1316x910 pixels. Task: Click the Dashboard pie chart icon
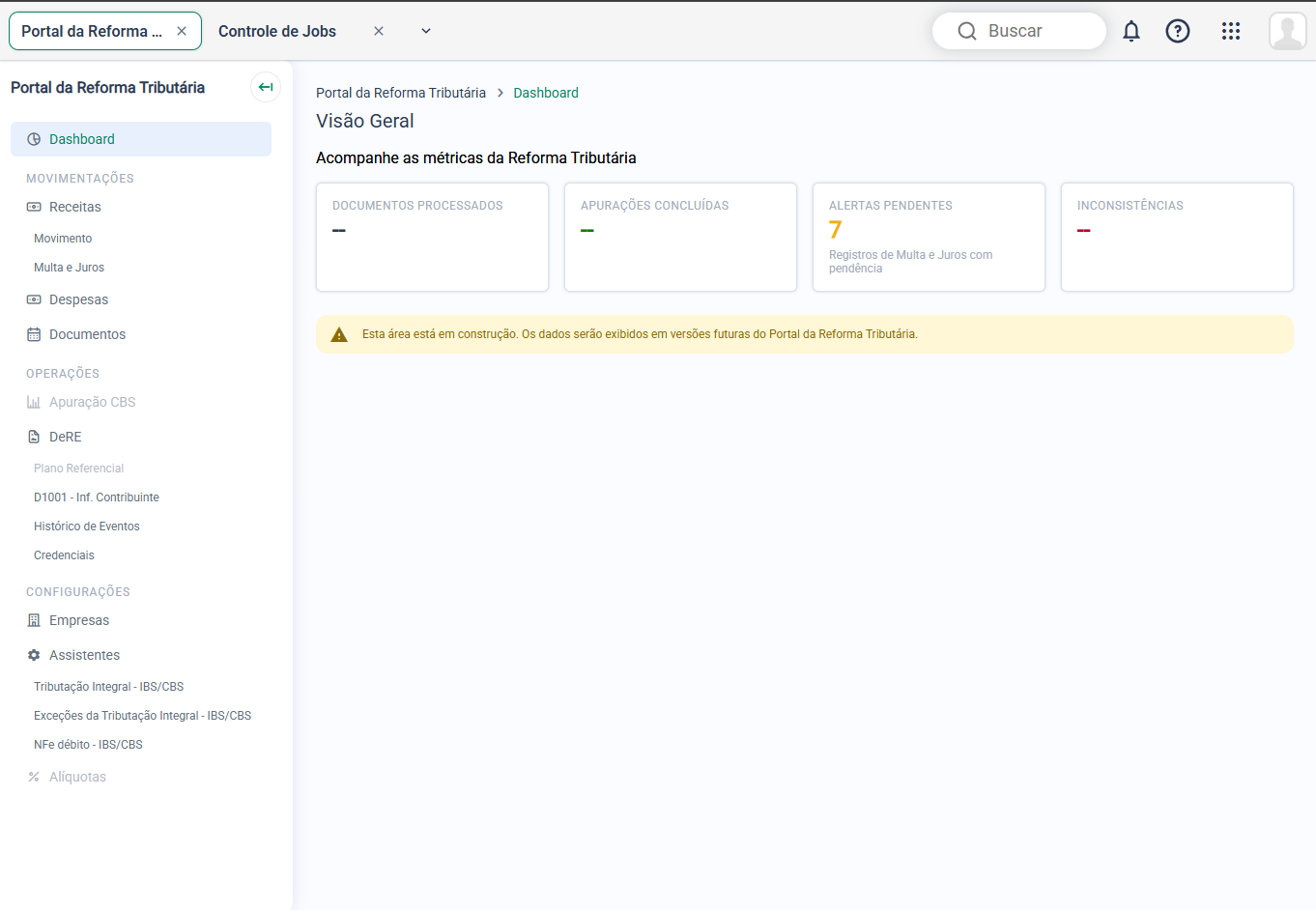34,139
